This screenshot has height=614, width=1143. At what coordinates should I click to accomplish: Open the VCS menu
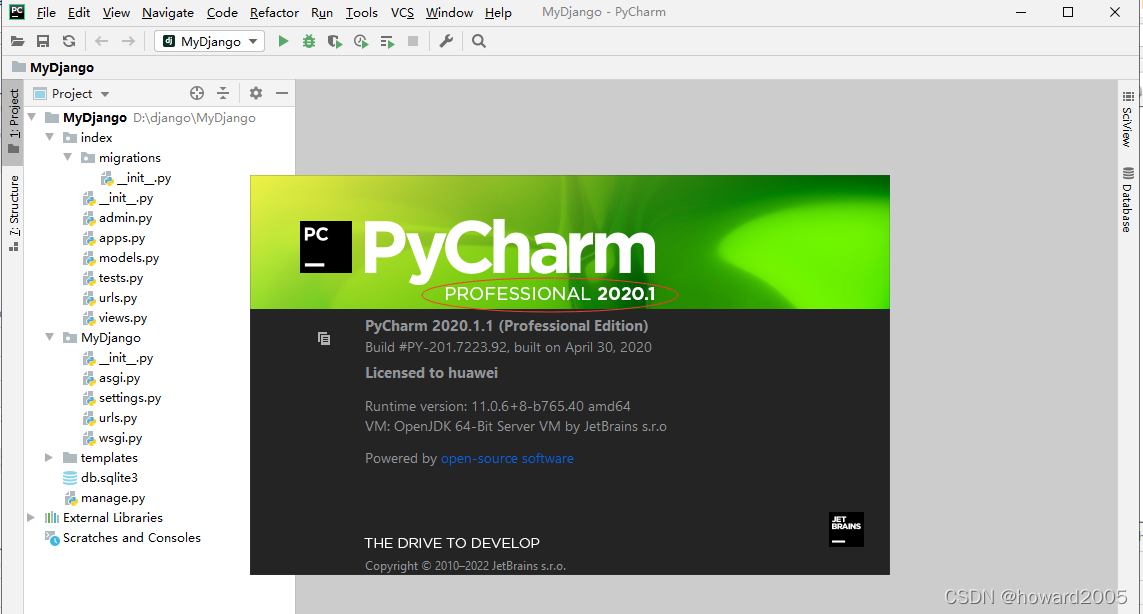coord(402,12)
